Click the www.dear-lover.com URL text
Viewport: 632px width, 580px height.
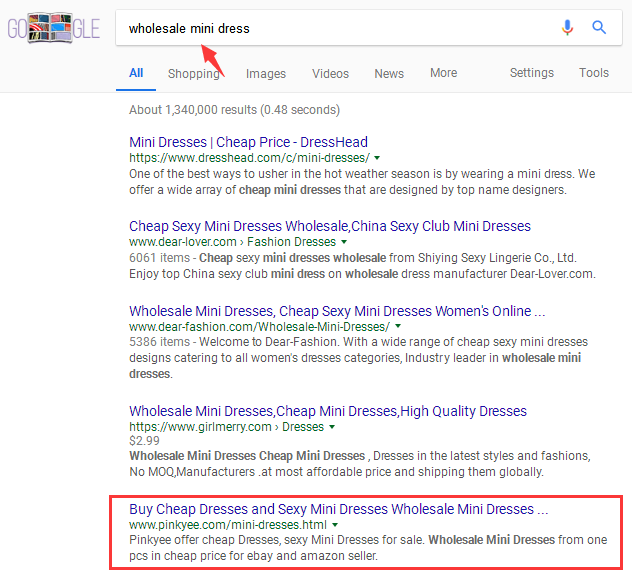183,242
